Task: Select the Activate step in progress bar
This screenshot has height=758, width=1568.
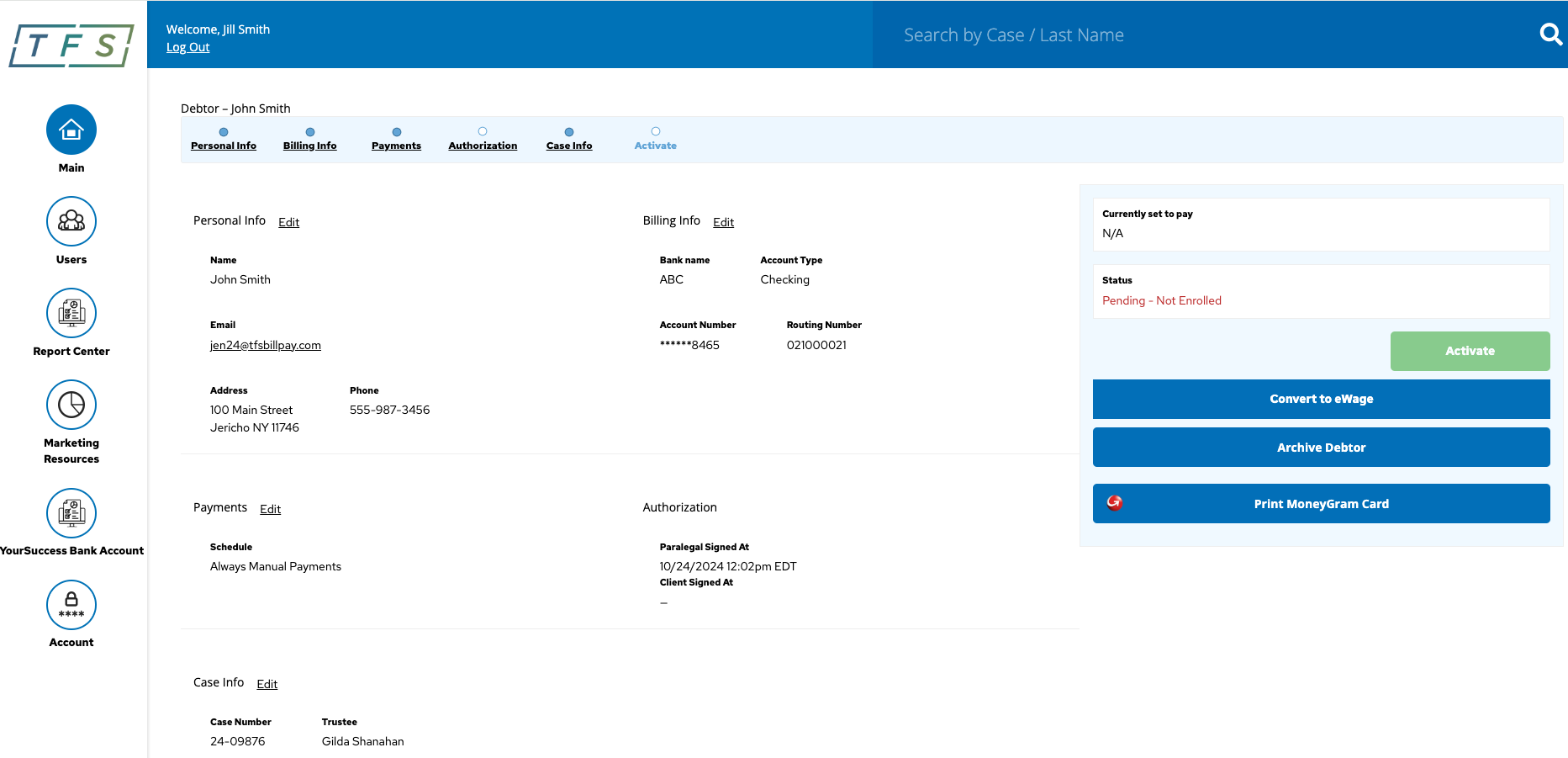Action: [655, 146]
